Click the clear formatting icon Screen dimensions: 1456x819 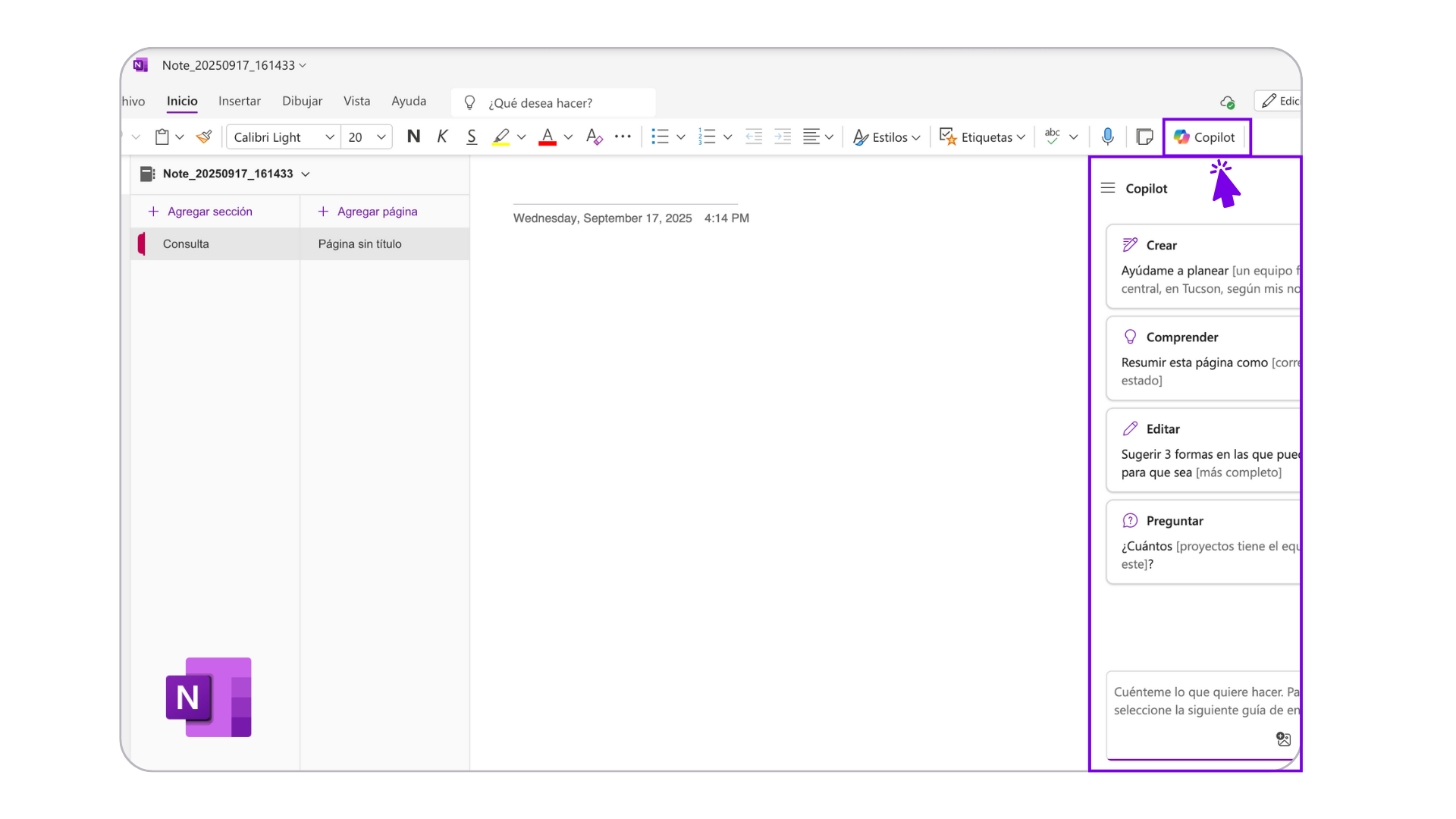594,136
